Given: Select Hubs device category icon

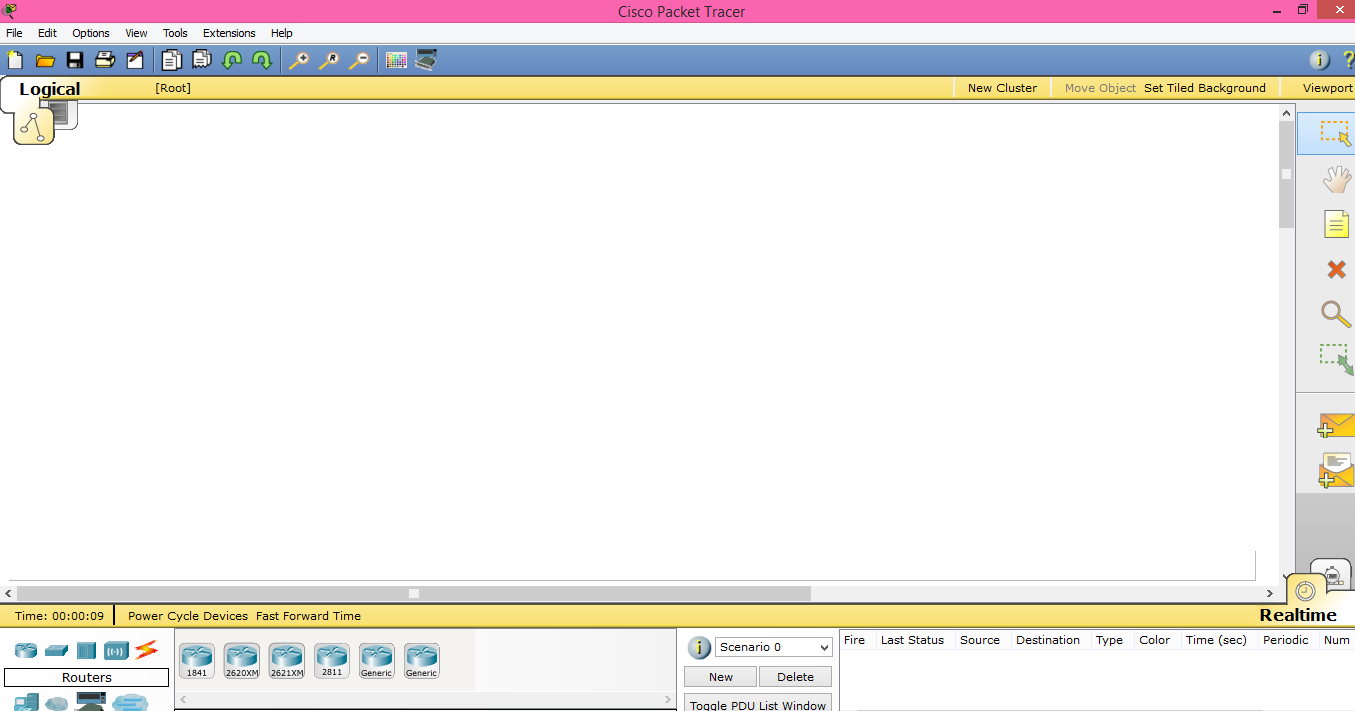Looking at the screenshot, I should point(86,651).
